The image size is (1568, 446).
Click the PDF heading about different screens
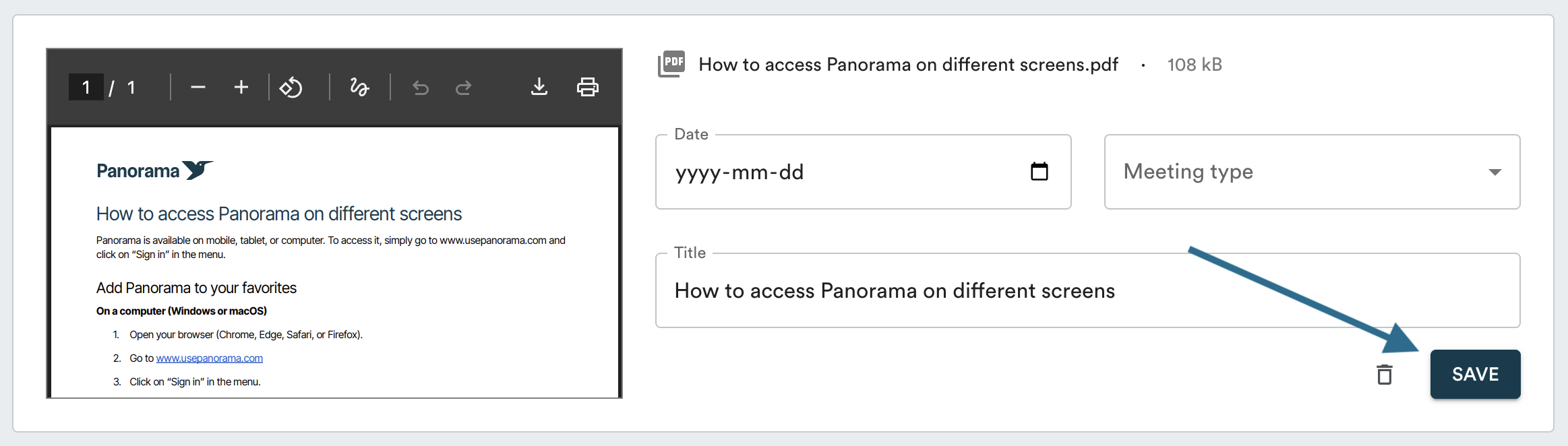[278, 214]
